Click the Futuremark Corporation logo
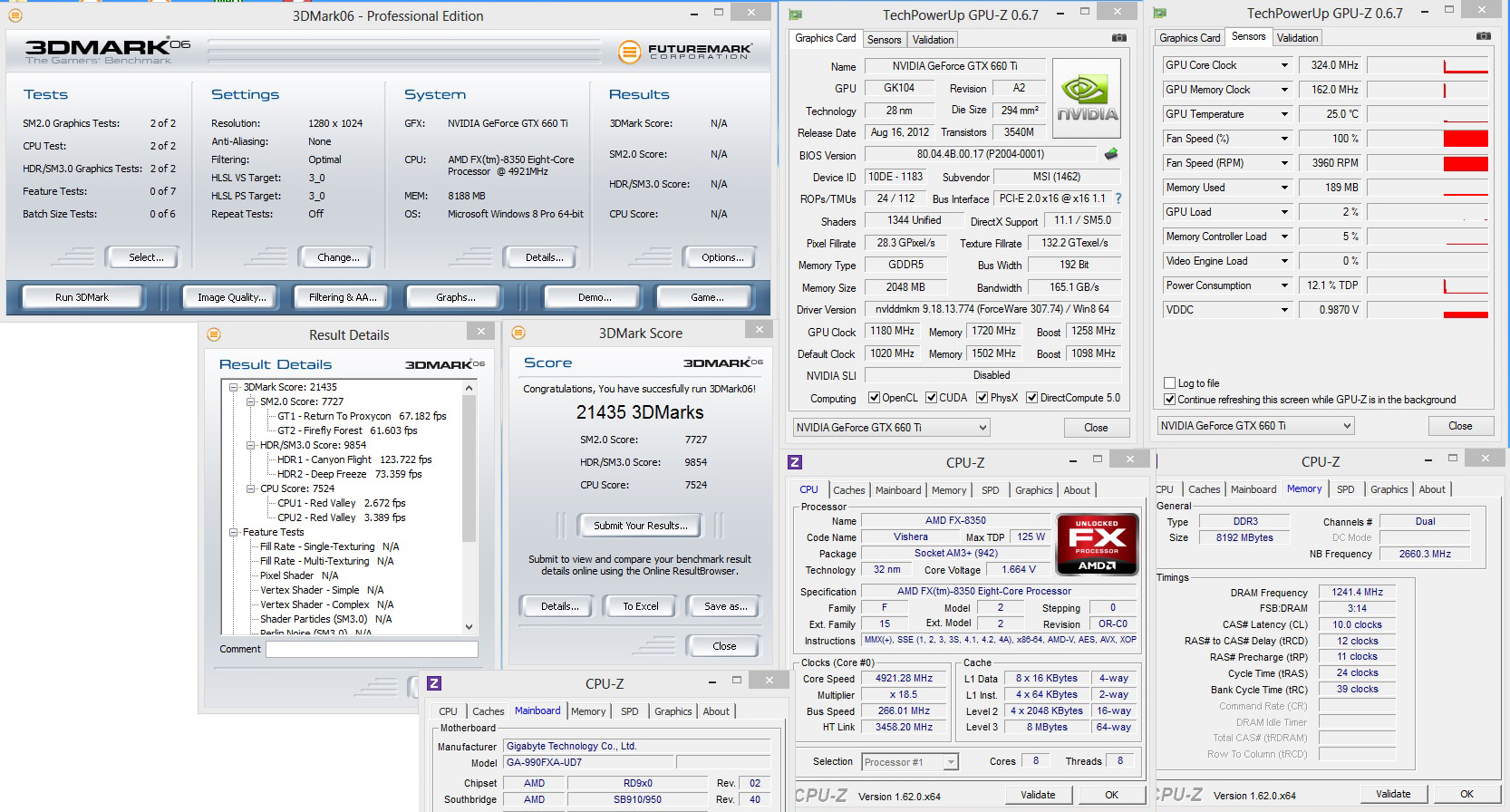The width and height of the screenshot is (1510, 812). click(685, 53)
